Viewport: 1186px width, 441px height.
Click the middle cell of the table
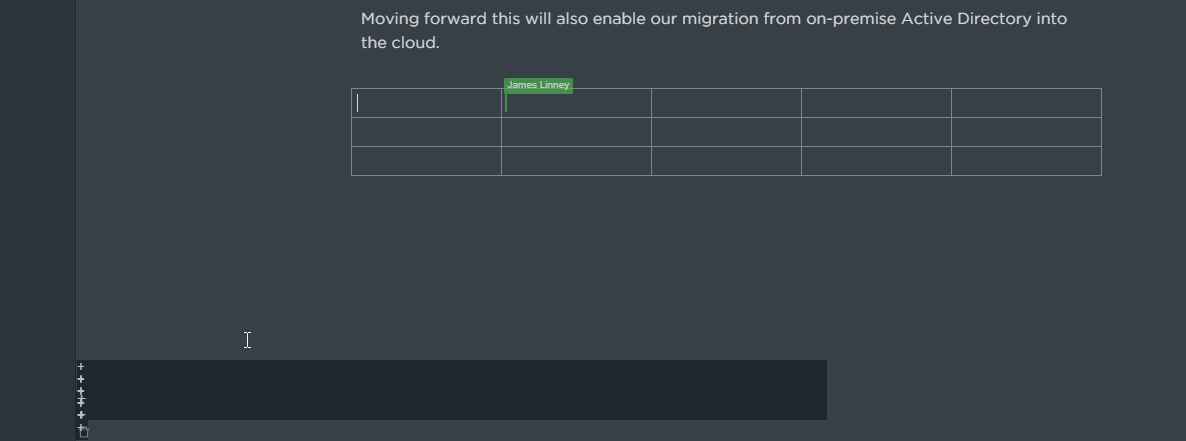point(726,132)
